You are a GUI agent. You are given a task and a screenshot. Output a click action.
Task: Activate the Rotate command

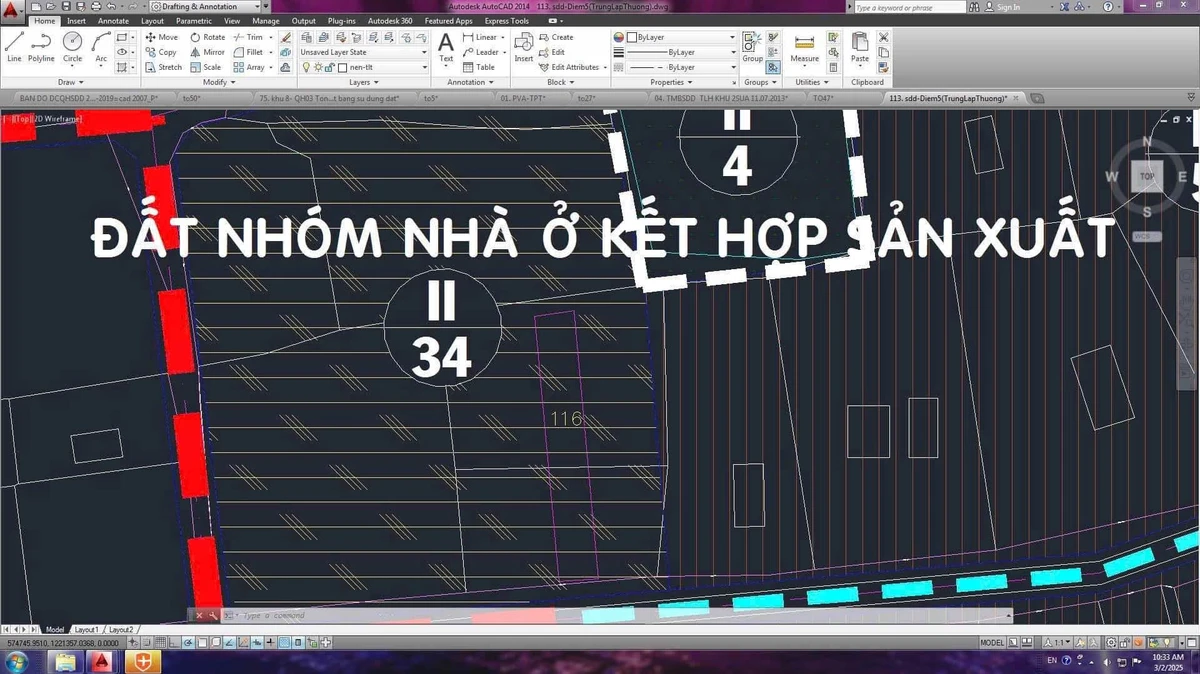207,37
